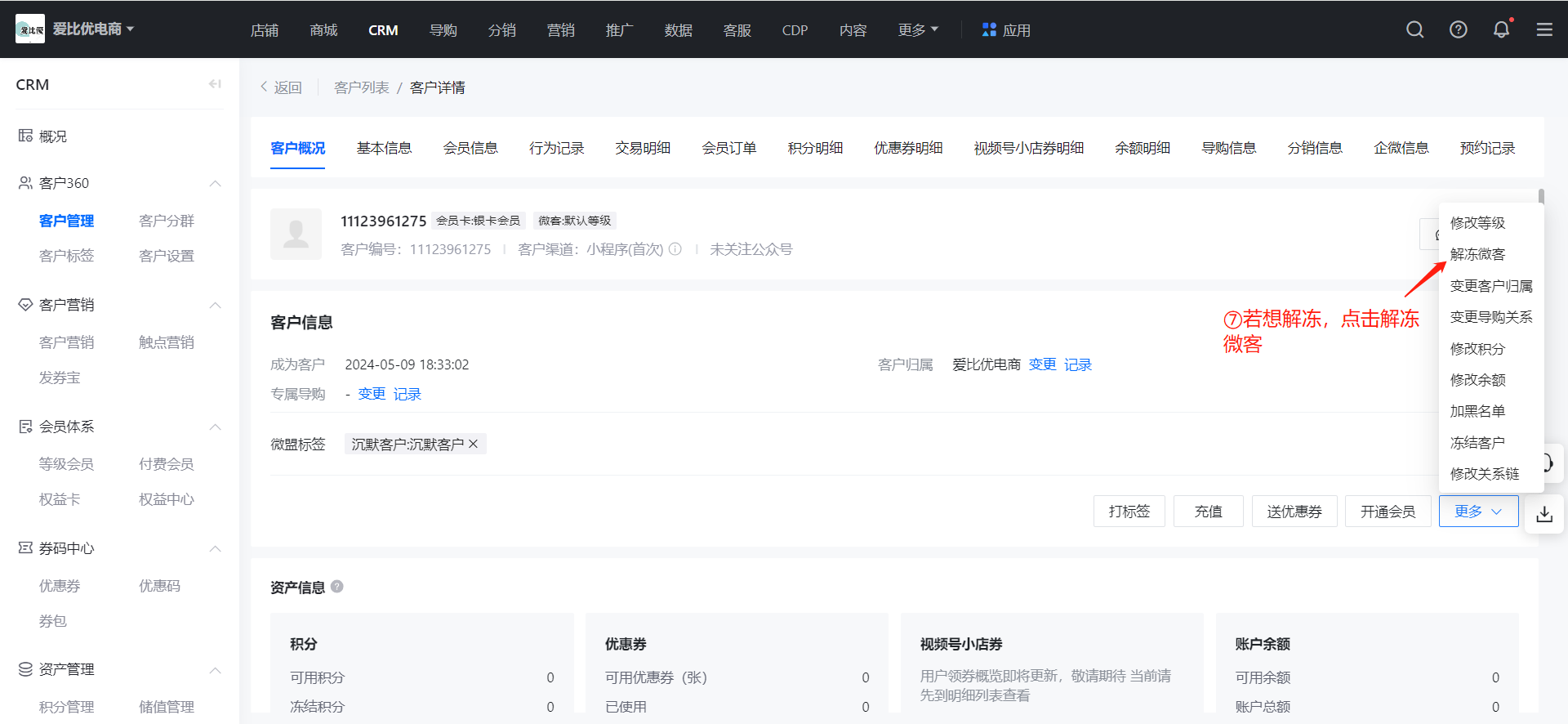Open the 更多 top navigation dropdown
This screenshot has width=1568, height=724.
point(918,29)
